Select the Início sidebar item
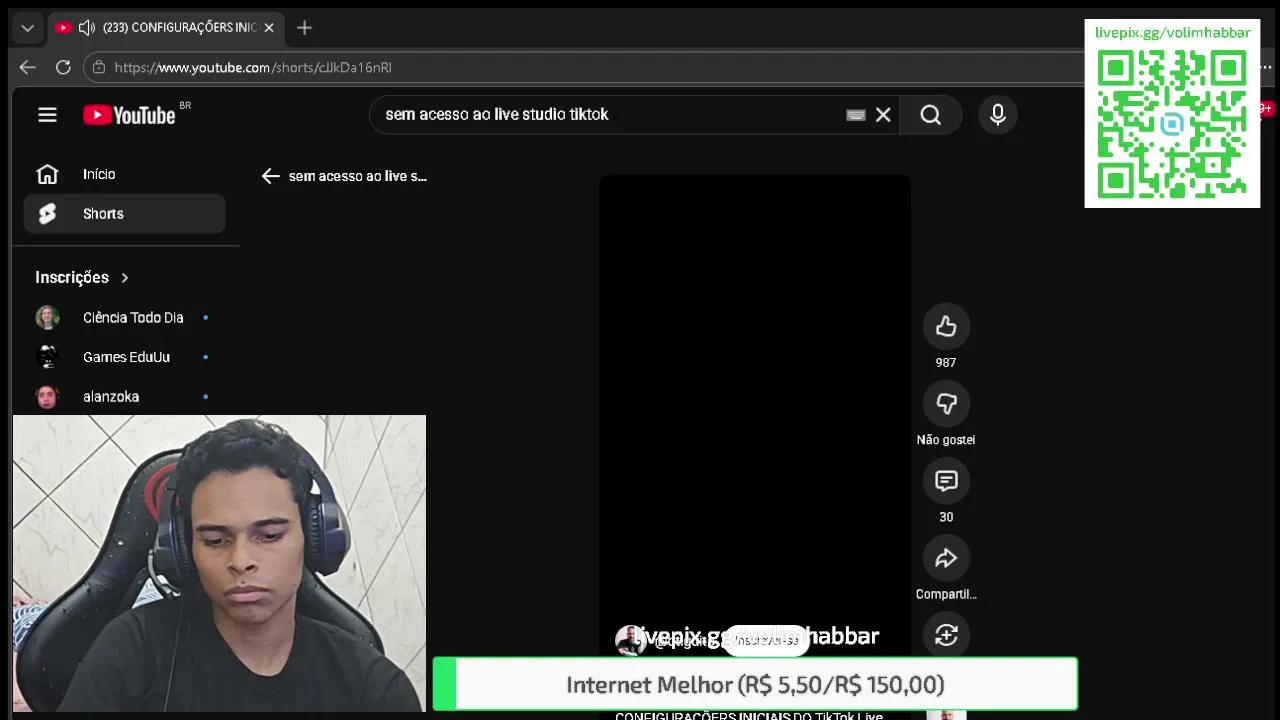The image size is (1280, 720). pyautogui.click(x=124, y=174)
